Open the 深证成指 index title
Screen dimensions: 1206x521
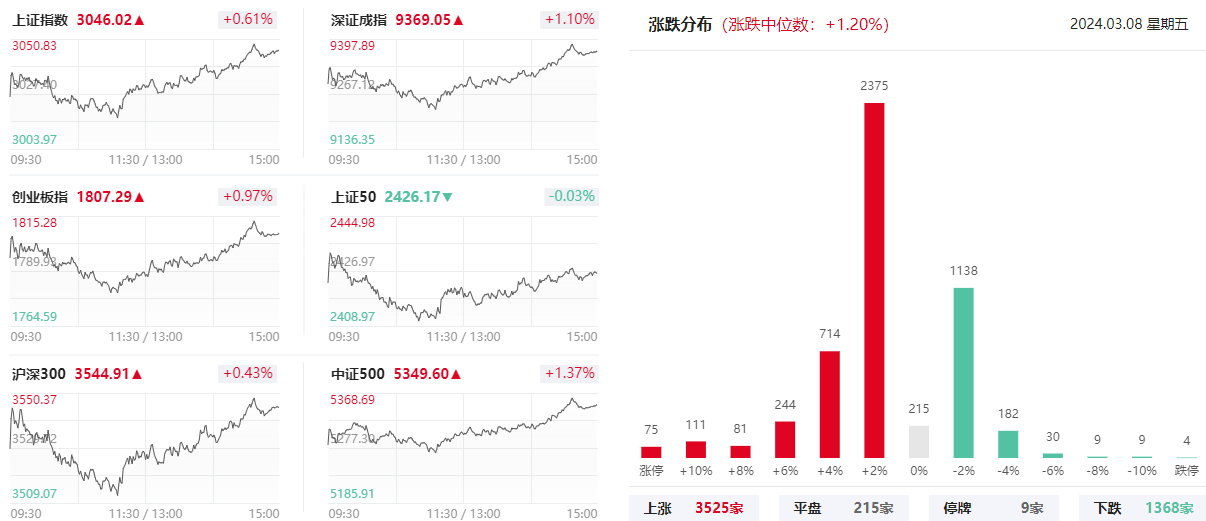click(x=360, y=20)
